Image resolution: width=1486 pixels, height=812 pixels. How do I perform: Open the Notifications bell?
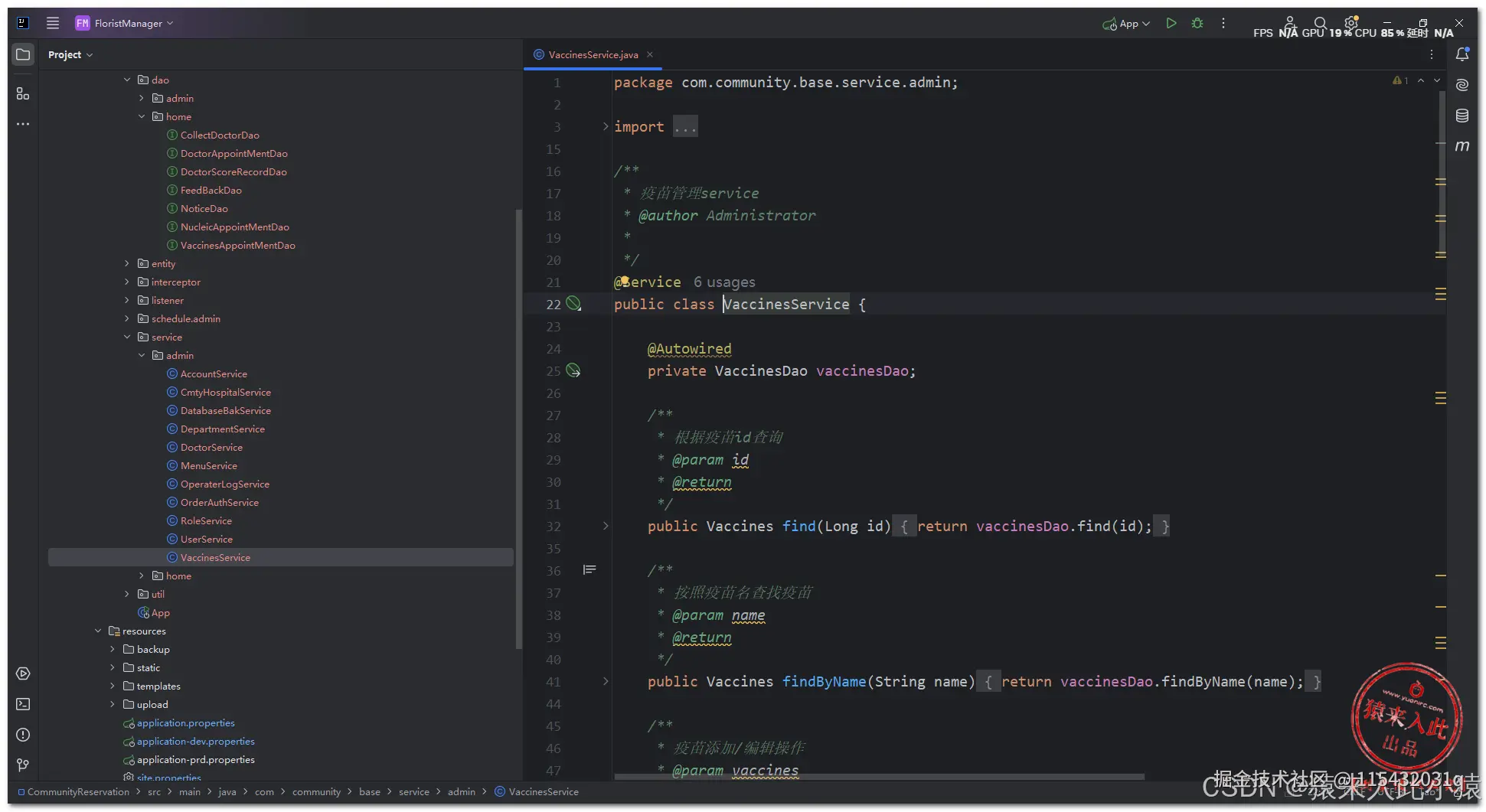point(1462,54)
